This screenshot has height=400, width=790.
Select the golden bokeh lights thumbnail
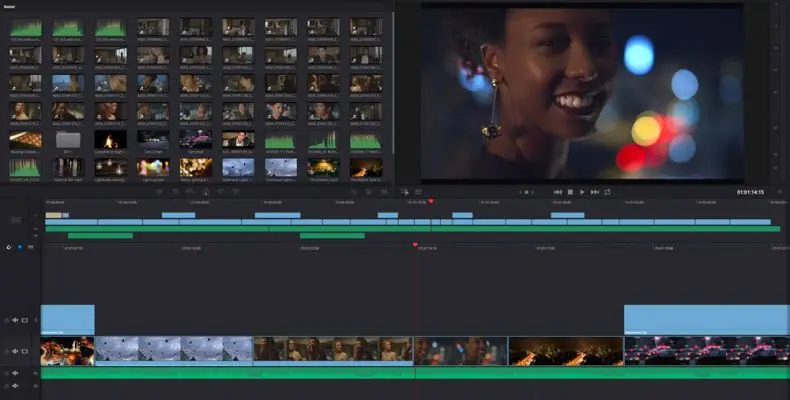(196, 167)
